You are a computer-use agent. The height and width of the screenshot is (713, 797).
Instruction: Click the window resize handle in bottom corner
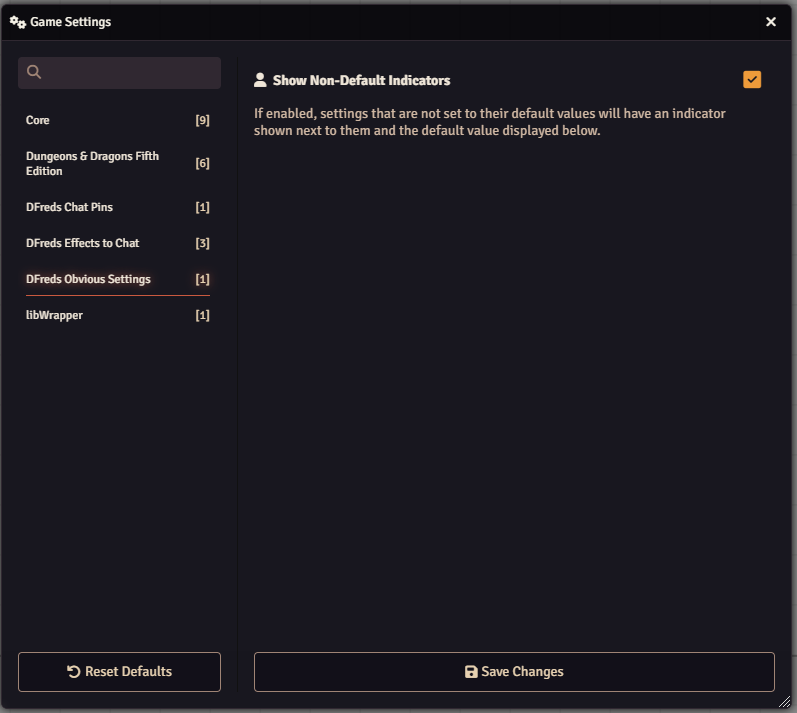785,702
